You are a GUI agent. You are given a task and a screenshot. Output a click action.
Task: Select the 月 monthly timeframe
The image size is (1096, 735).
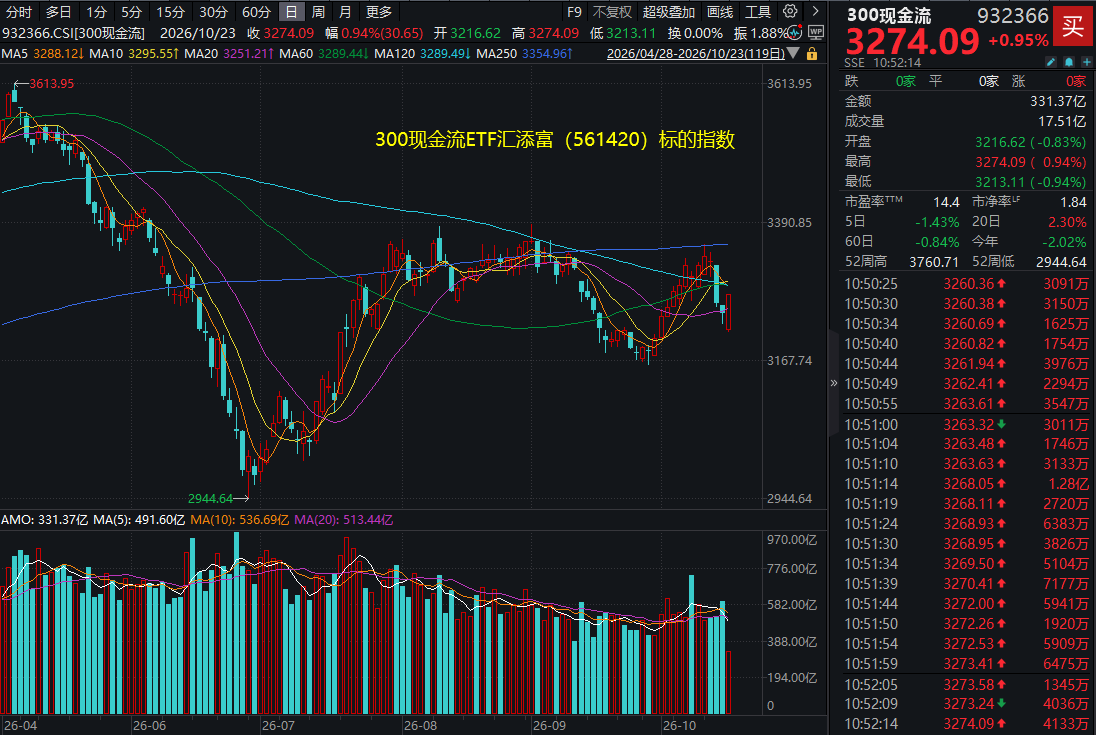point(345,12)
